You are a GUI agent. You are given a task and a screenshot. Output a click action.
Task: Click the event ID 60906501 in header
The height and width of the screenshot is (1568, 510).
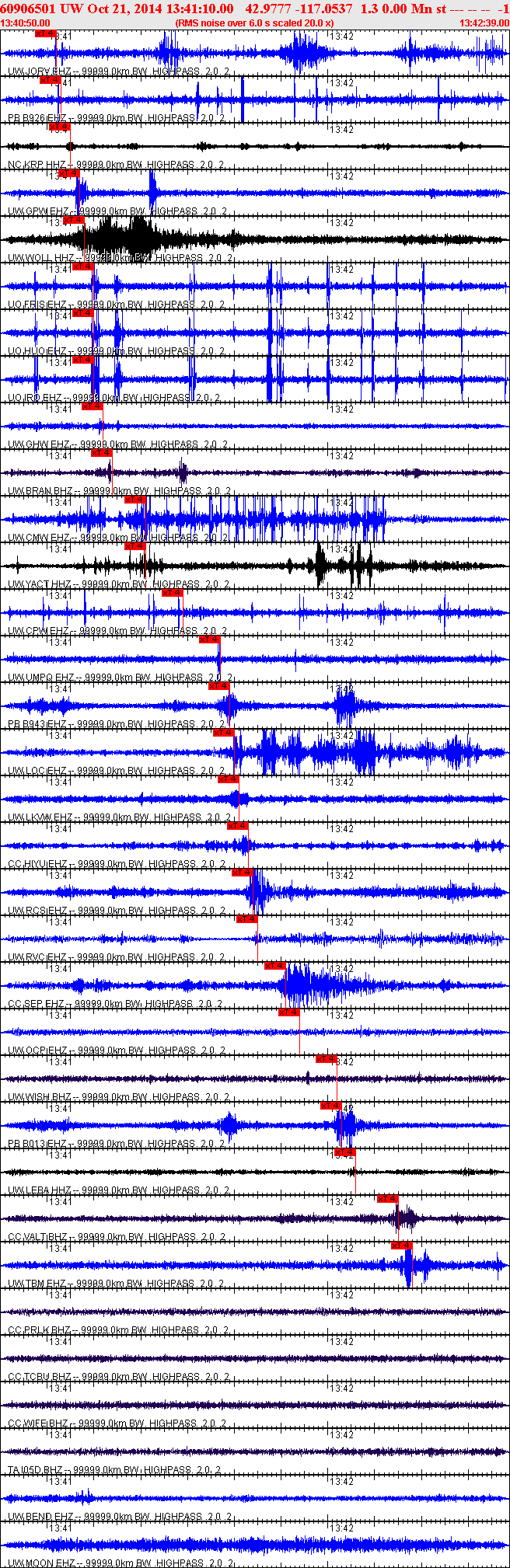click(28, 9)
